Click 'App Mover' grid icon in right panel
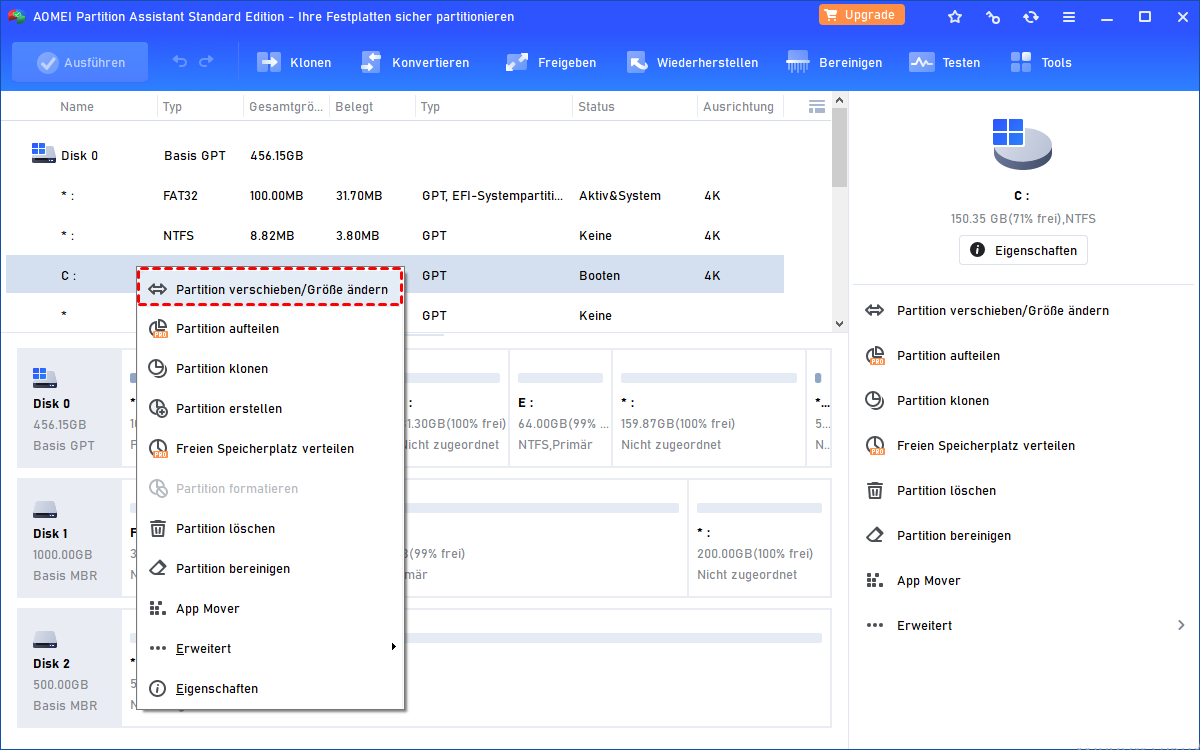Image resolution: width=1200 pixels, height=750 pixels. coord(875,580)
